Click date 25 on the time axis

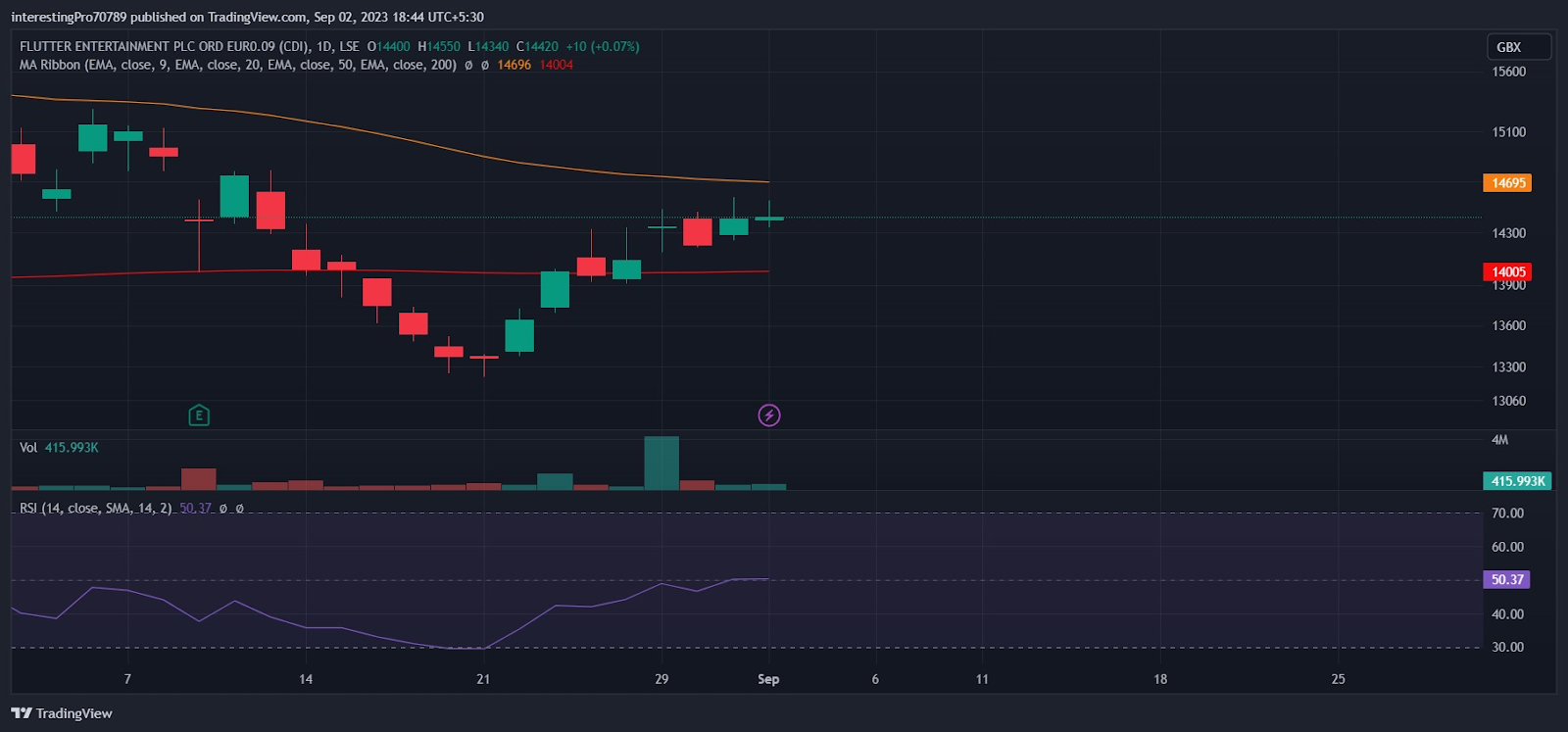(1339, 679)
